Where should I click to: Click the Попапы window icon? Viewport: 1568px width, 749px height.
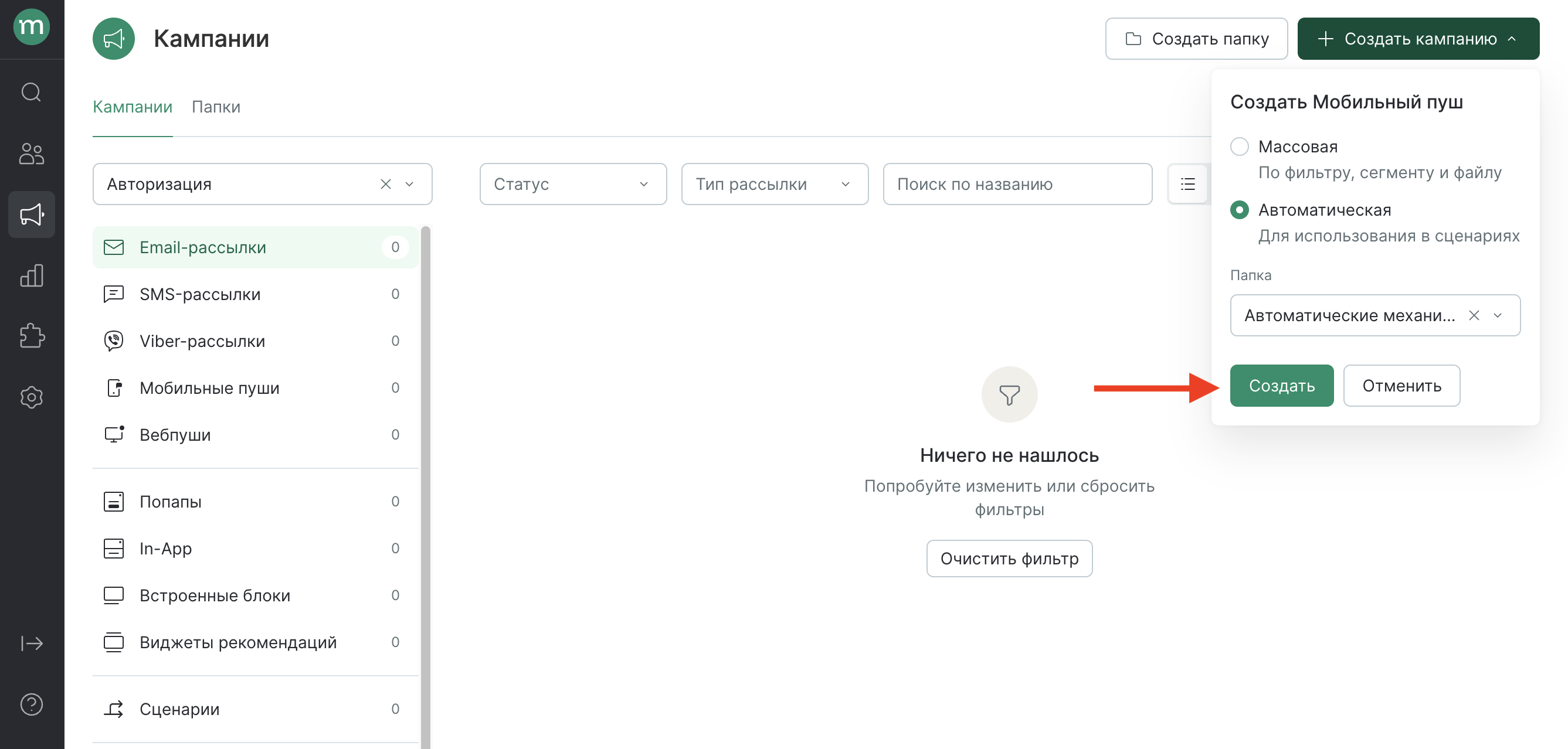pyautogui.click(x=114, y=501)
